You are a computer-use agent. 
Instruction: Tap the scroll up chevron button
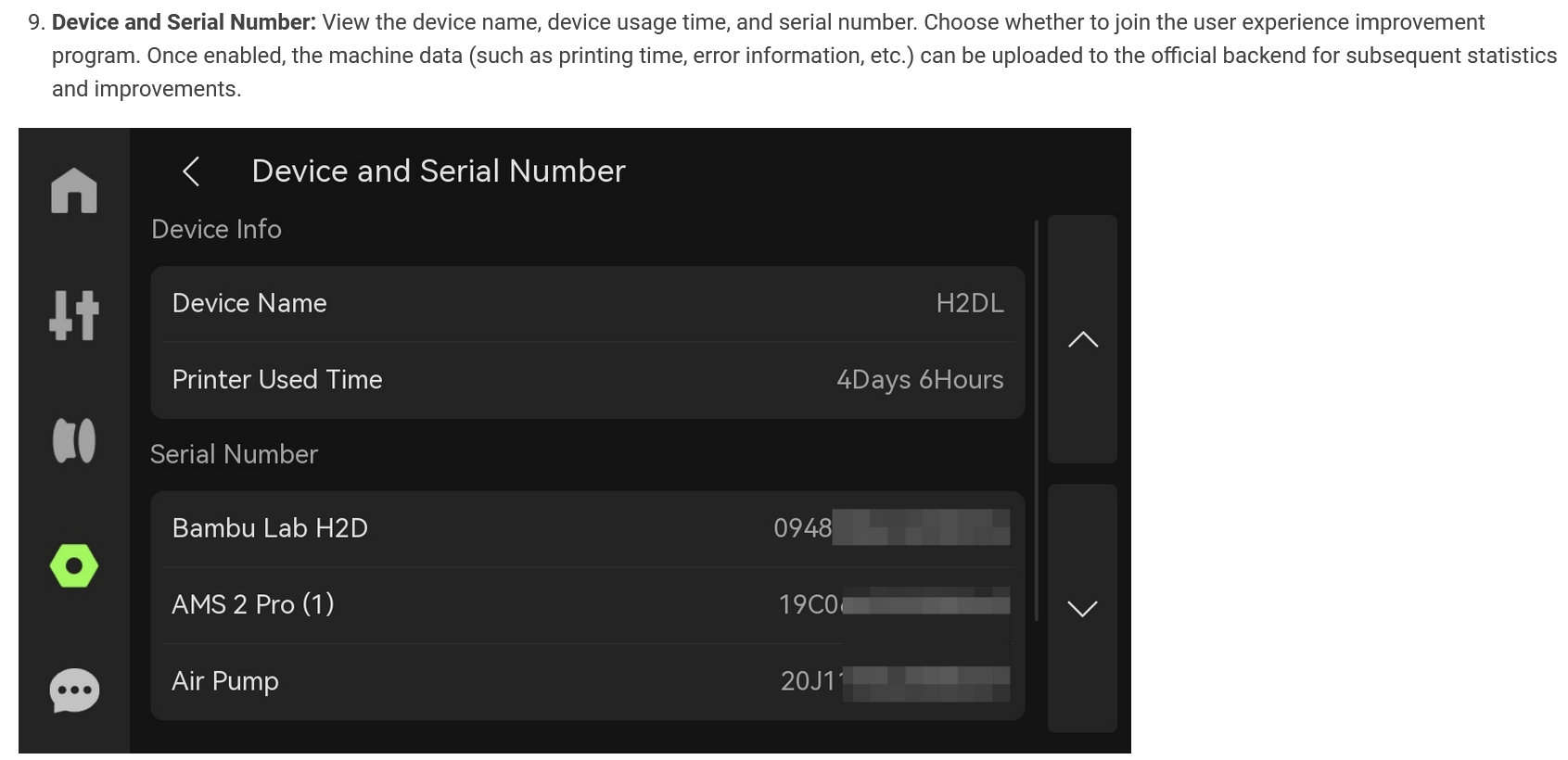(1082, 339)
